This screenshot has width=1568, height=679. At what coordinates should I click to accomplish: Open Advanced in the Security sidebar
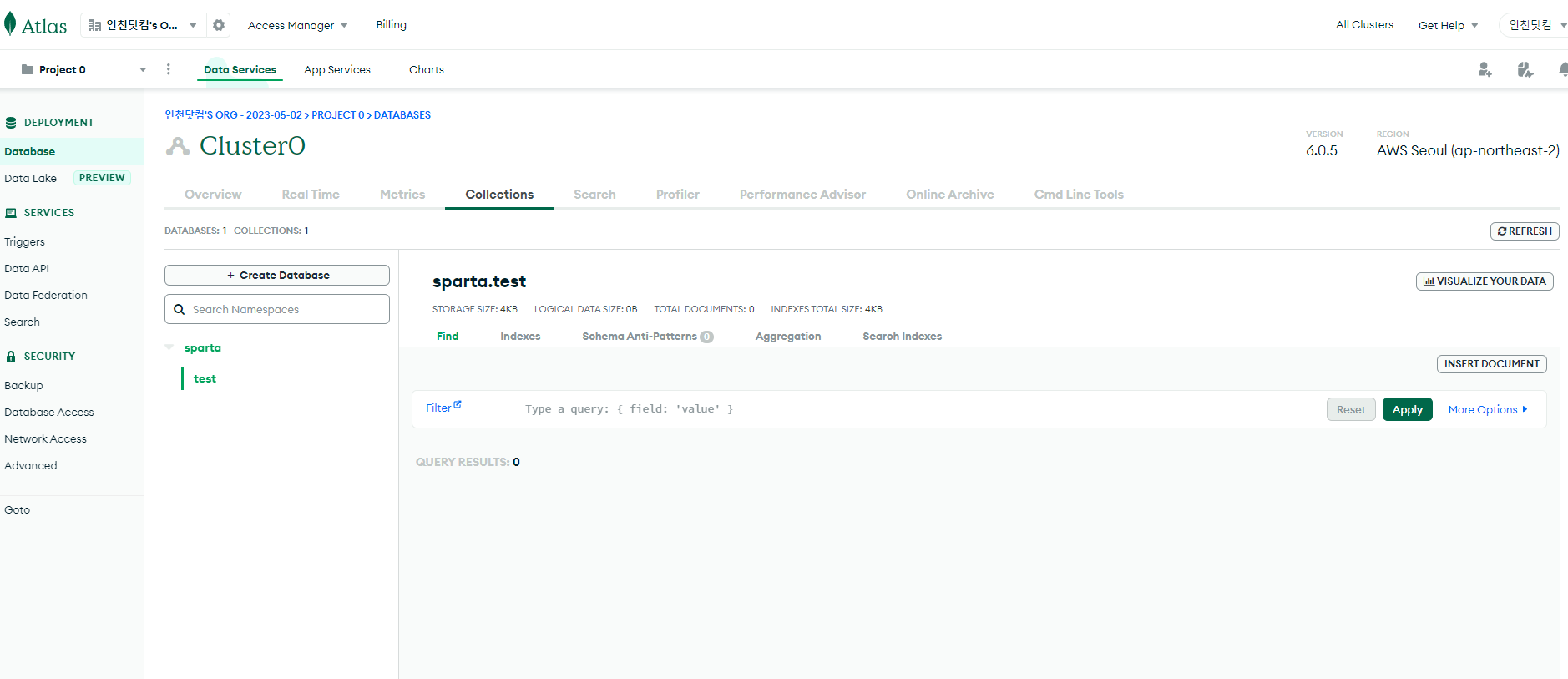31,466
